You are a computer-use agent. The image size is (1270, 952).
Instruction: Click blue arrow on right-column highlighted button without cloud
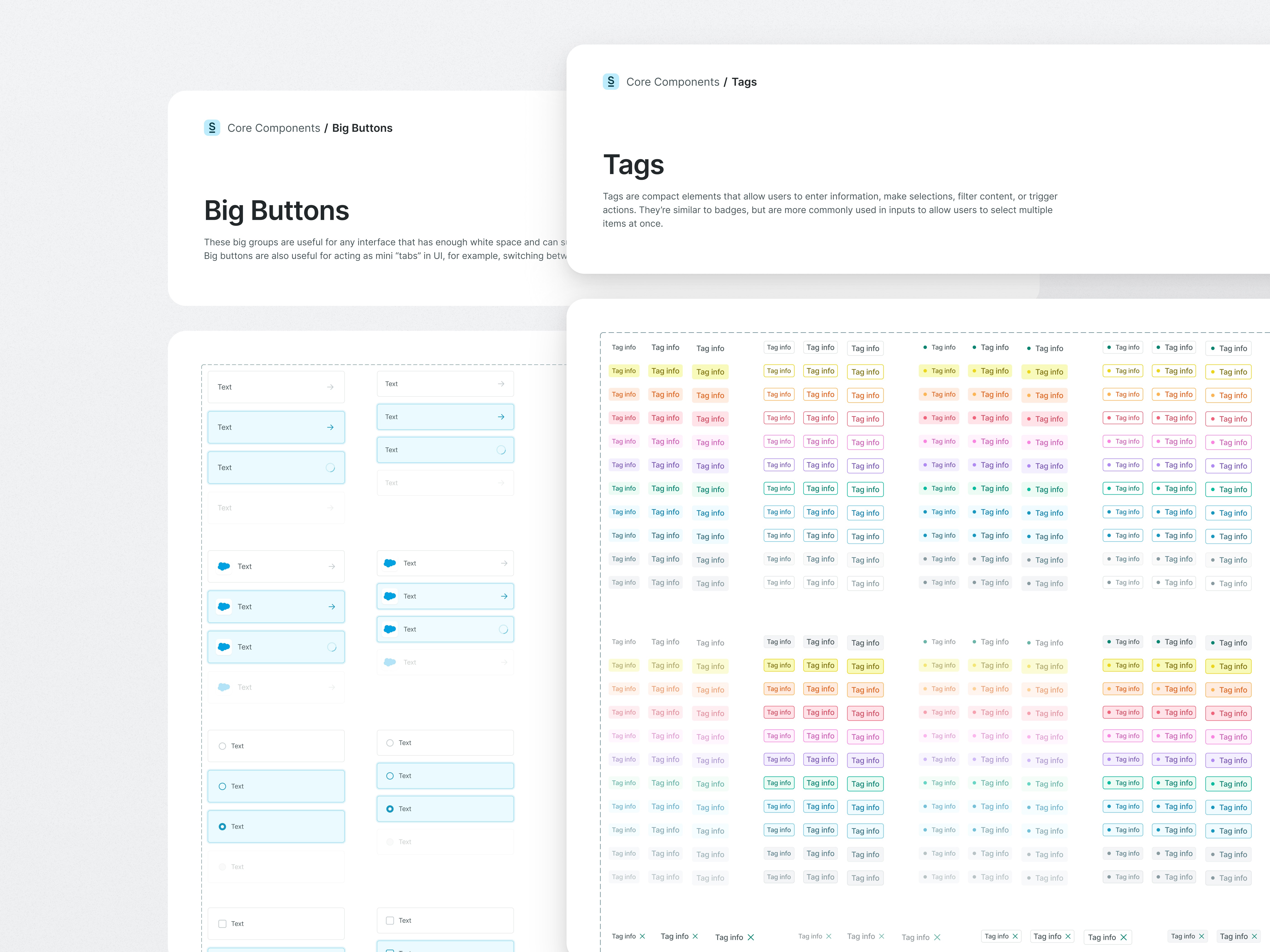501,417
